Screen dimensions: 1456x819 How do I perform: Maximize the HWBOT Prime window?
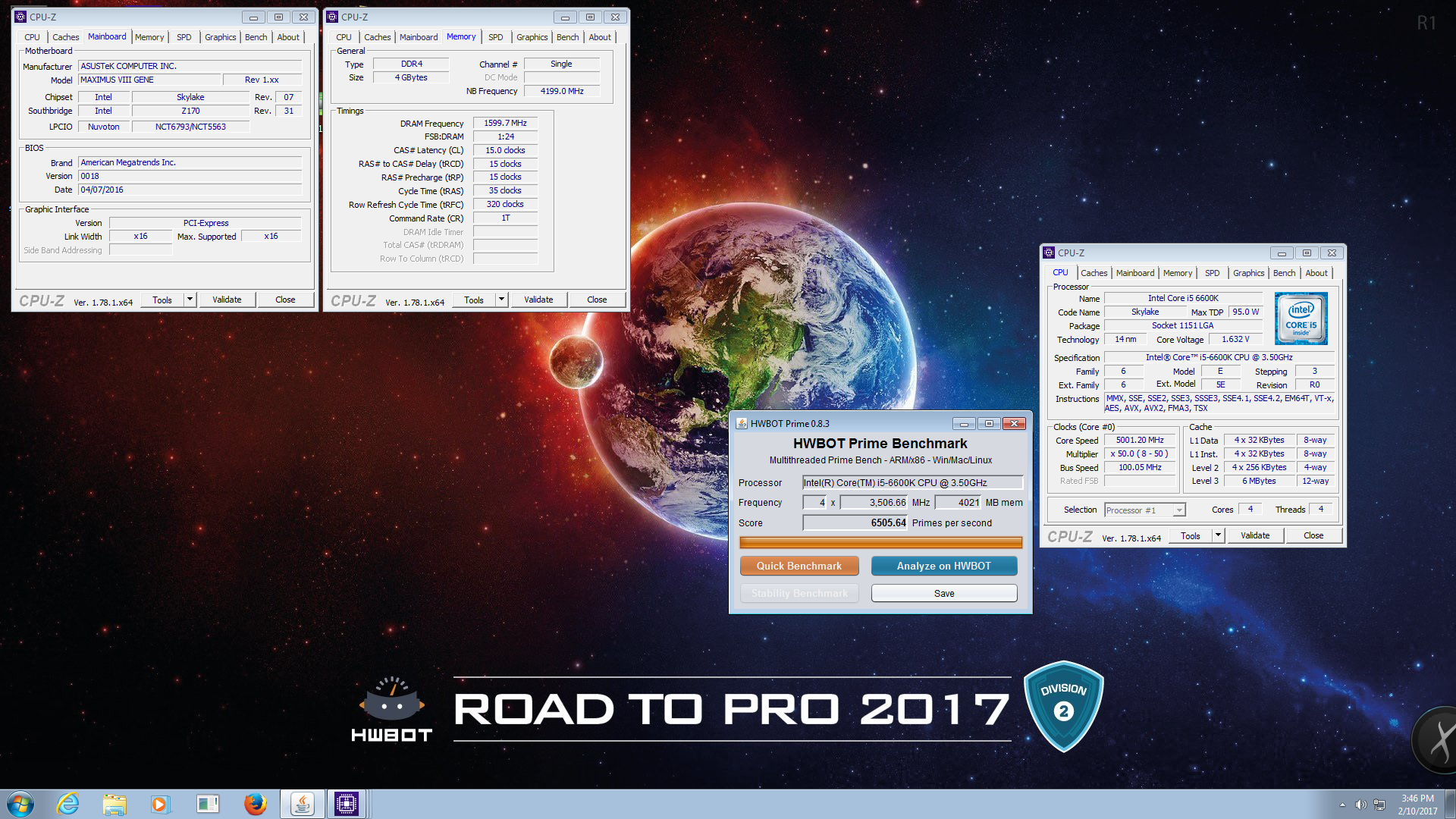989,424
